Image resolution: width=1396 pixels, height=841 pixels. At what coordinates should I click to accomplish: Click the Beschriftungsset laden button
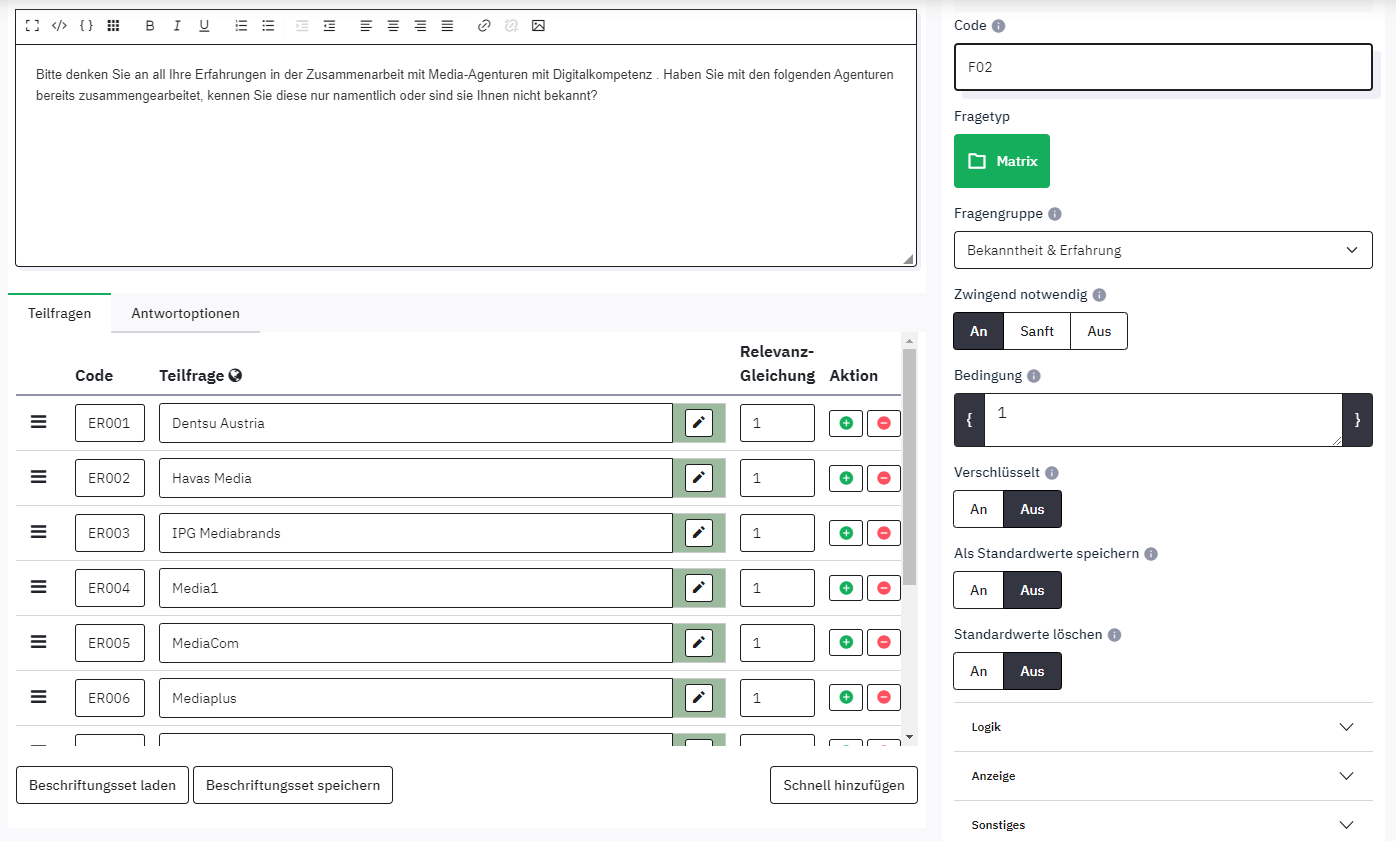coord(102,785)
